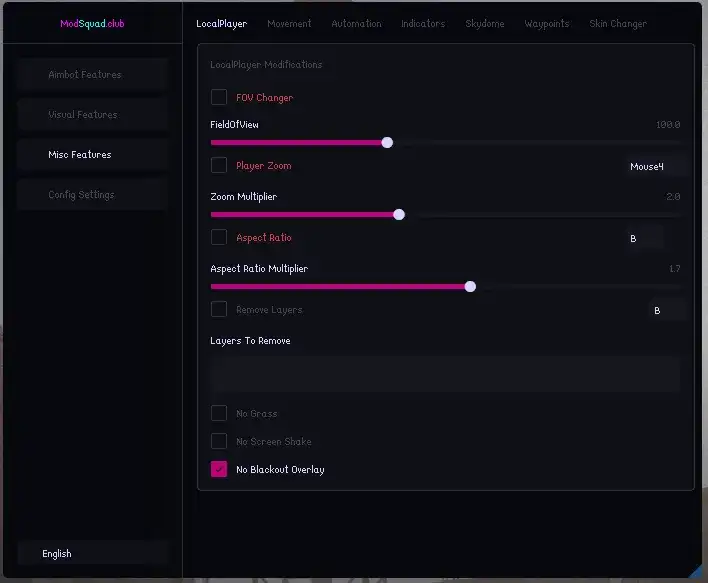
Task: Enable the Aspect Ratio checkbox
Action: (x=219, y=237)
